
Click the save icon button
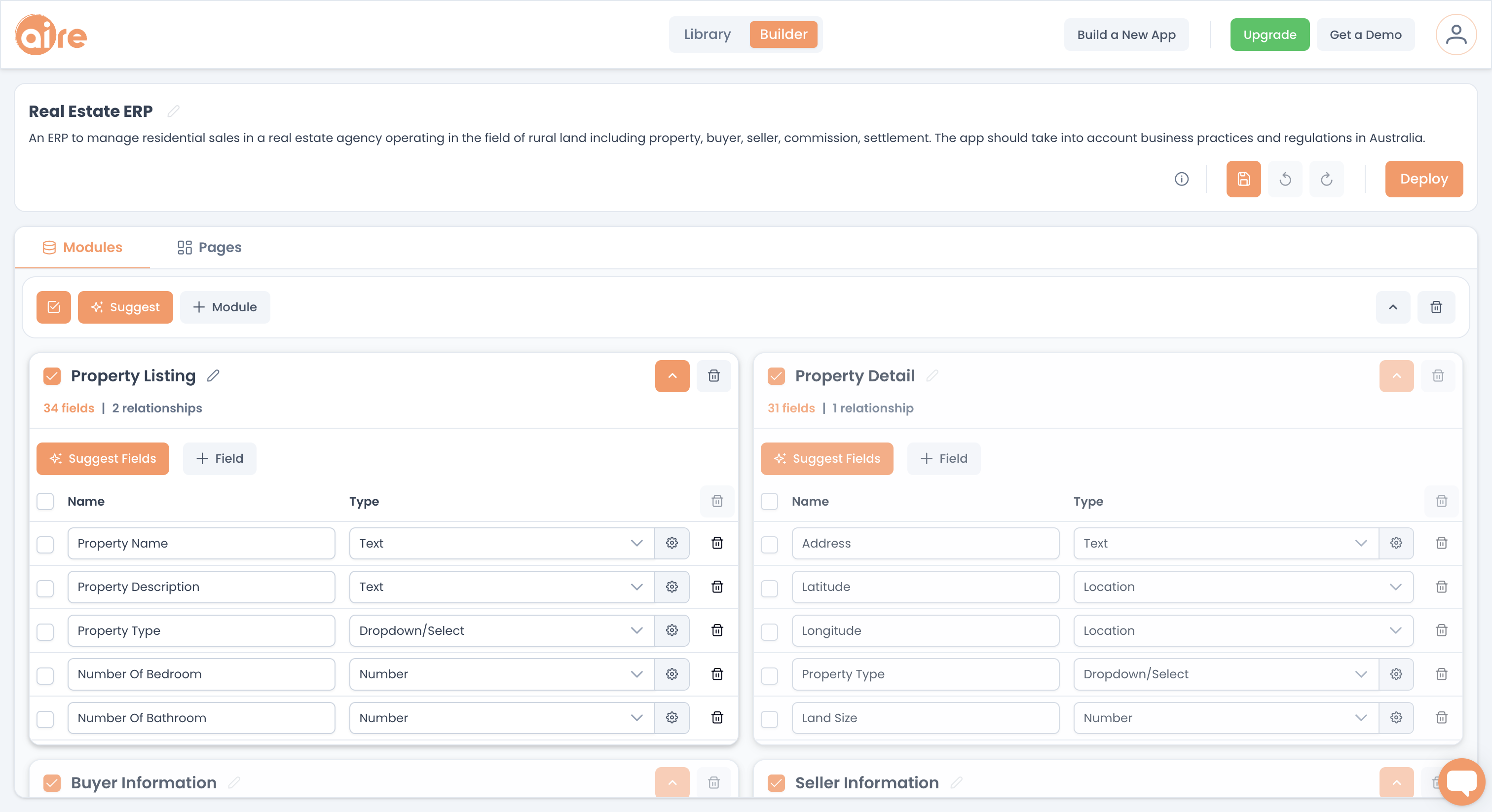click(1243, 179)
